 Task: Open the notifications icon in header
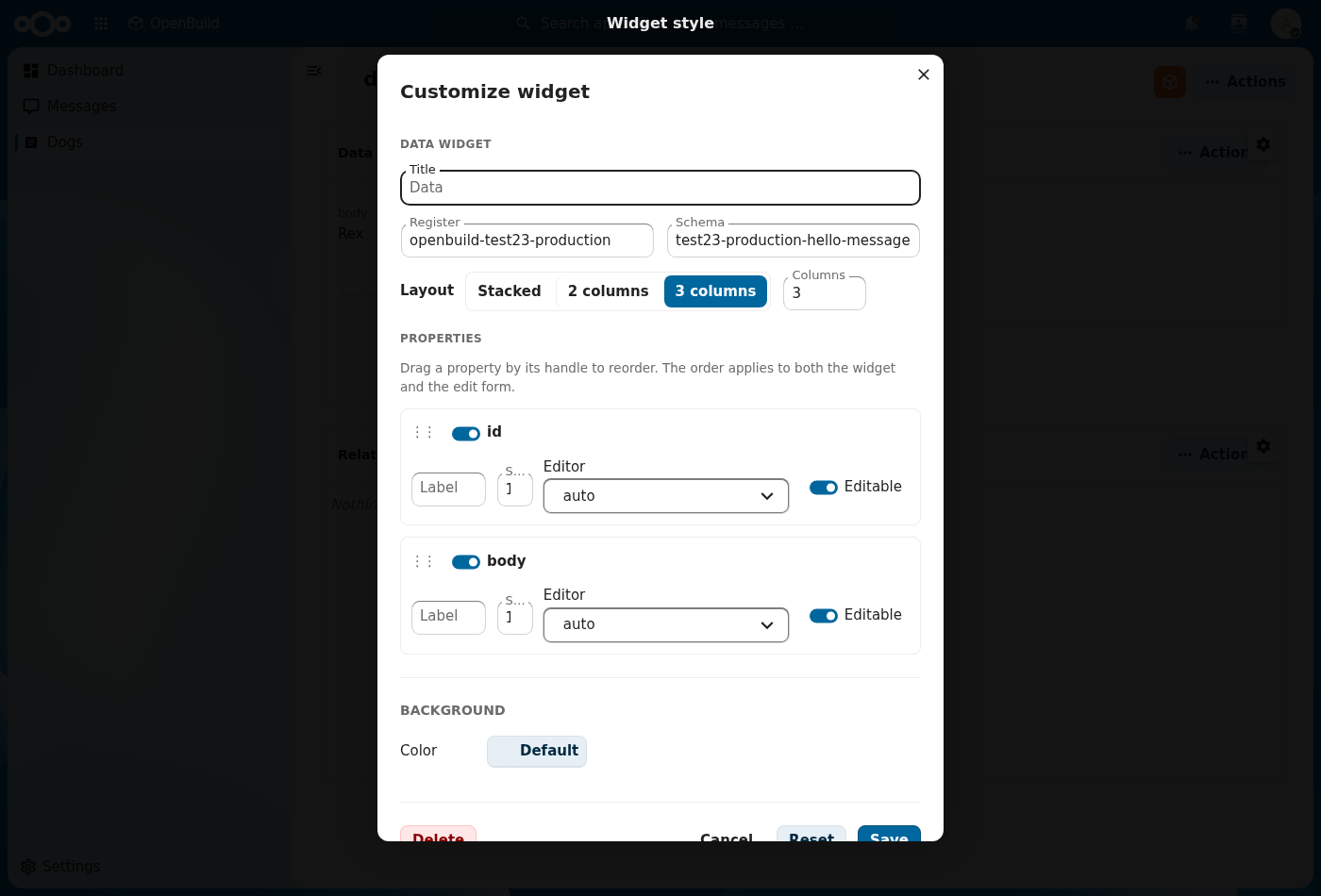tap(1194, 24)
